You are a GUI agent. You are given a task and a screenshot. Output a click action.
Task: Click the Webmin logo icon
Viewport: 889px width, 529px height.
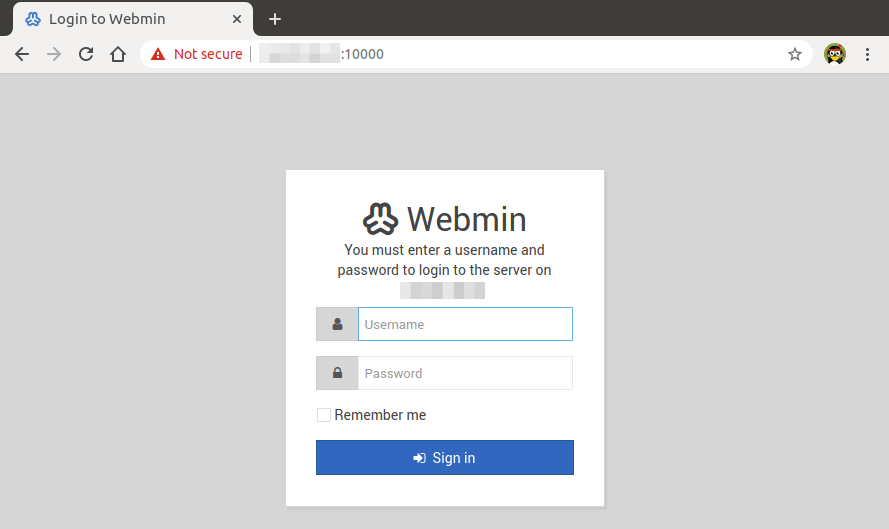[x=381, y=218]
